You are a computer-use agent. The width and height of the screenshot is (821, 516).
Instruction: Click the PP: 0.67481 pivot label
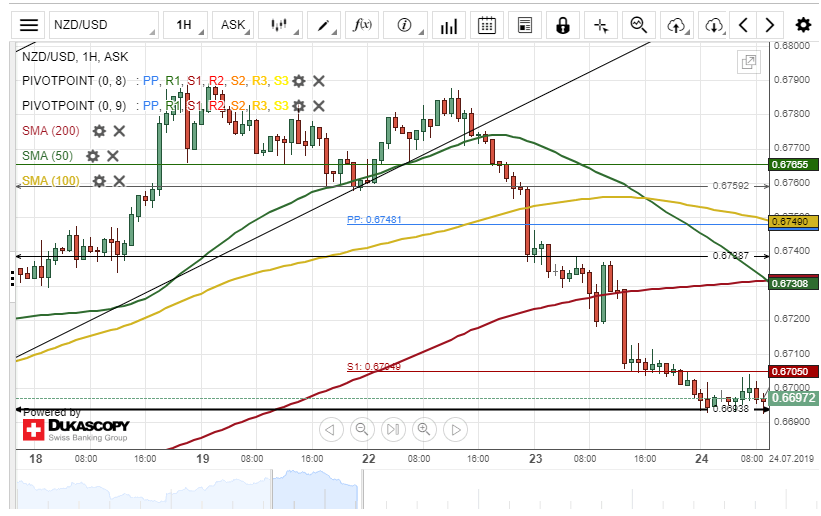374,219
